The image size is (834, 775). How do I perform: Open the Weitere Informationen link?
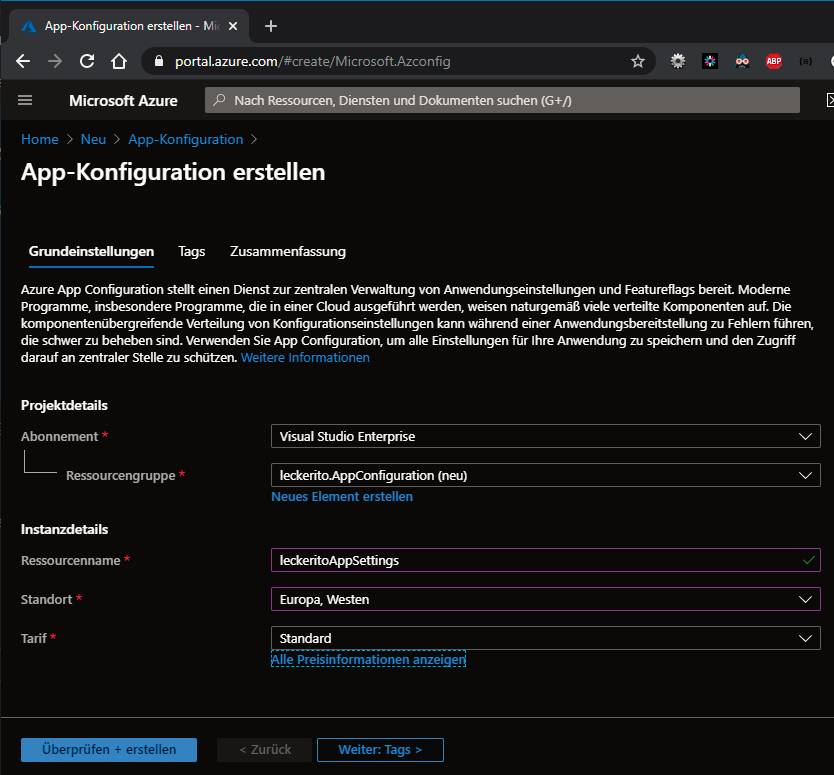305,357
